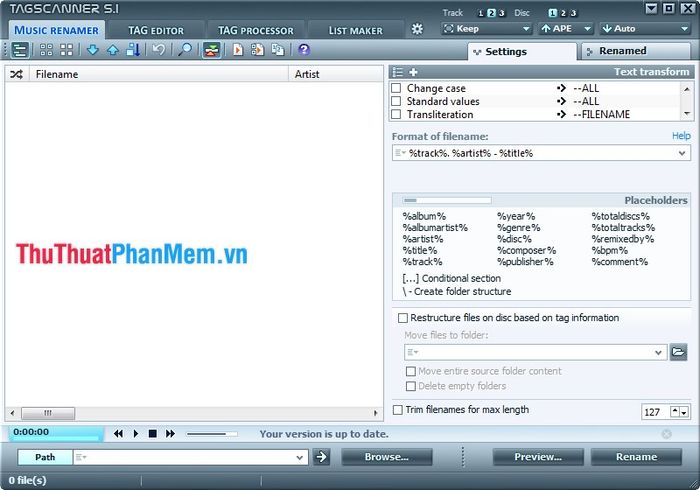Image resolution: width=700 pixels, height=490 pixels.
Task: Click the Preview... button
Action: tap(538, 457)
